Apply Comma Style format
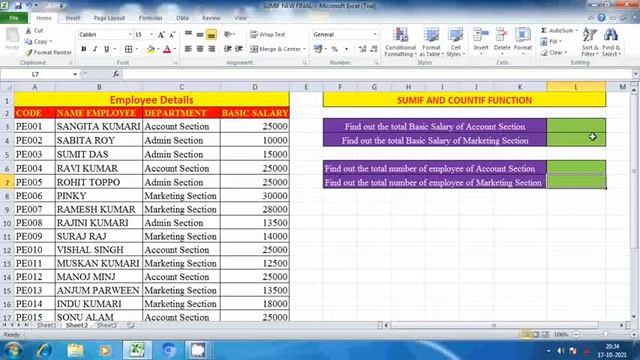Image resolution: width=640 pixels, height=360 pixels. pyautogui.click(x=347, y=49)
